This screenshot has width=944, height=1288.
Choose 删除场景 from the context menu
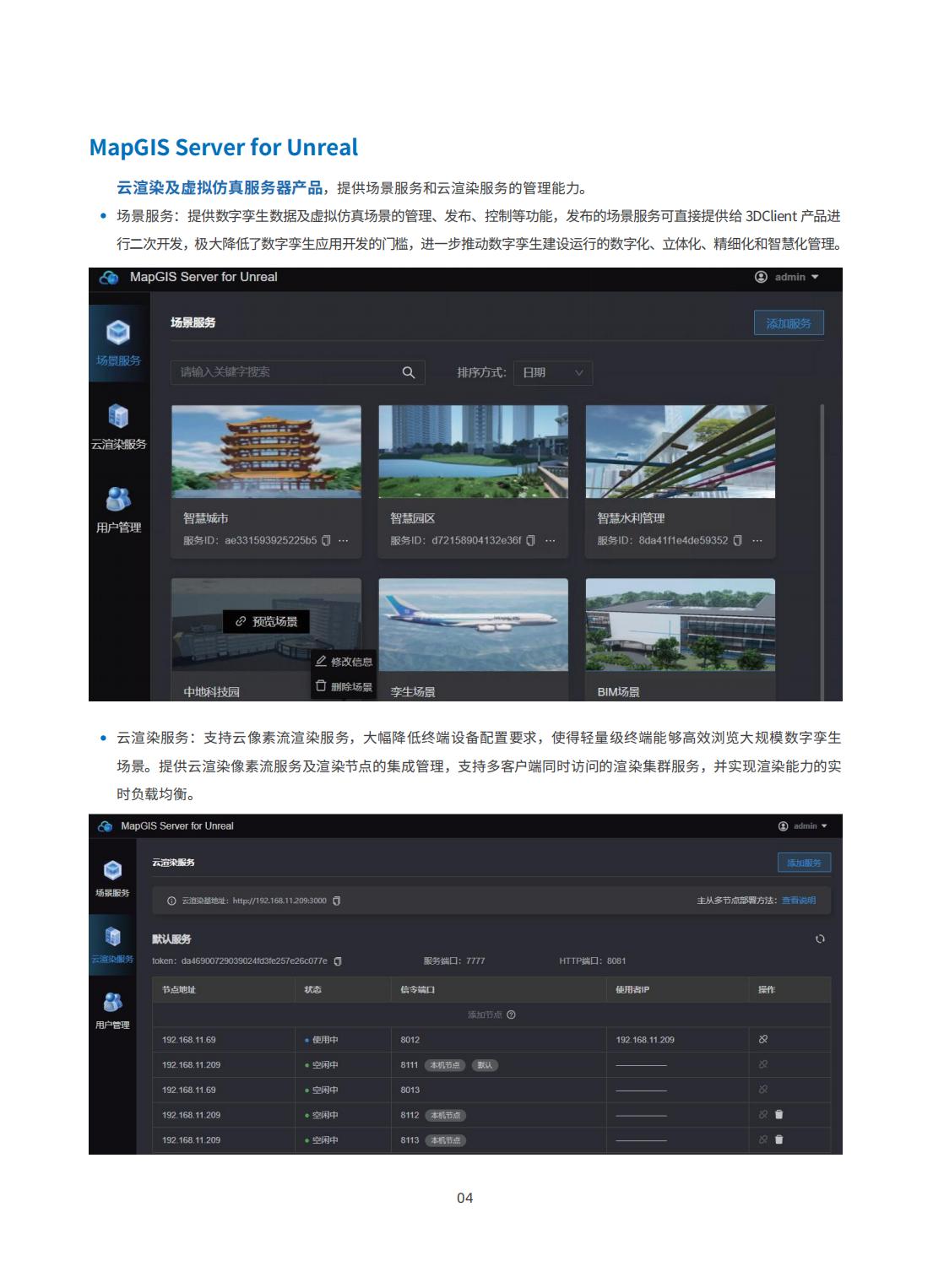pos(344,686)
